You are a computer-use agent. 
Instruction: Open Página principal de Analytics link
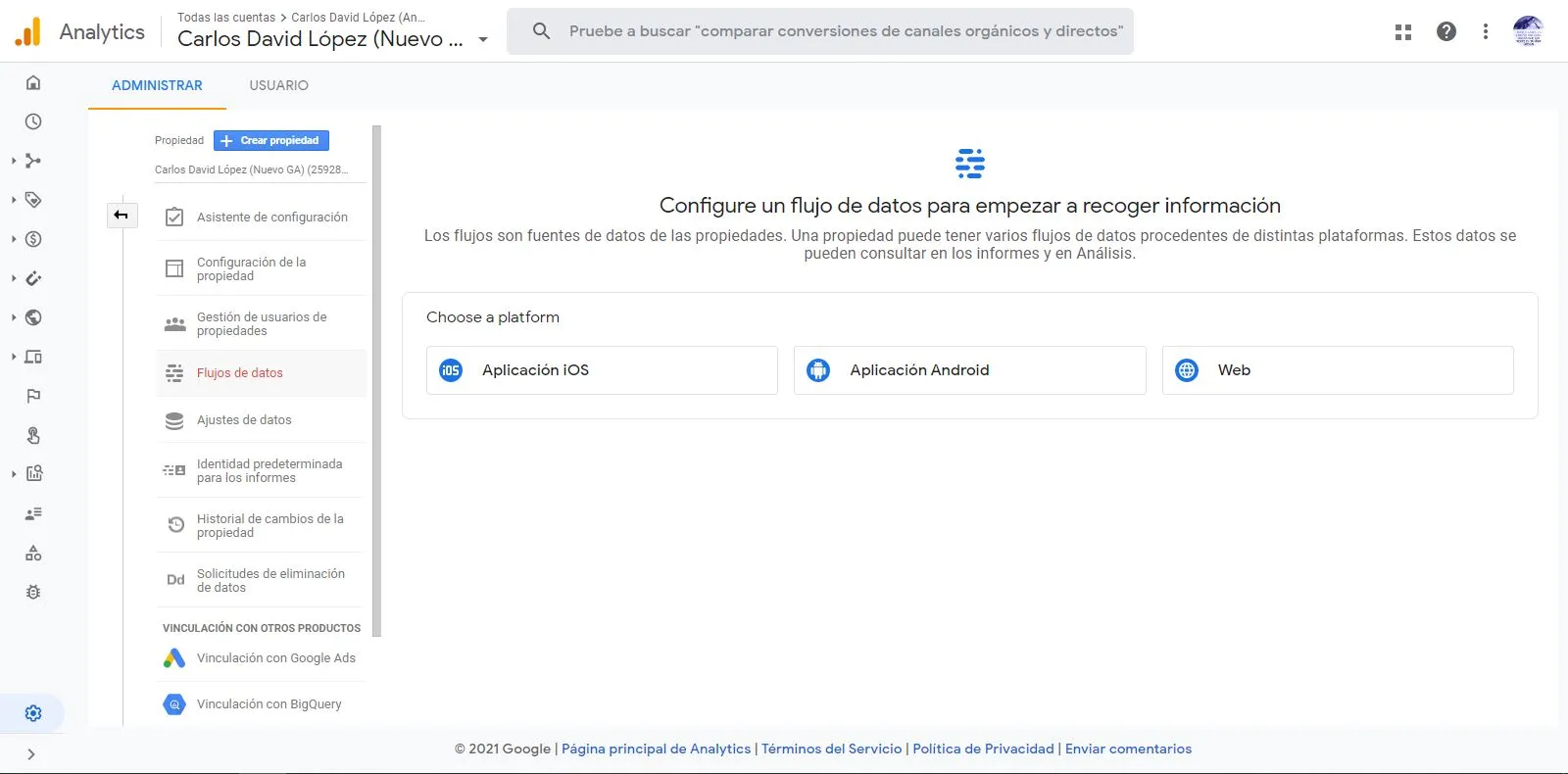[656, 749]
